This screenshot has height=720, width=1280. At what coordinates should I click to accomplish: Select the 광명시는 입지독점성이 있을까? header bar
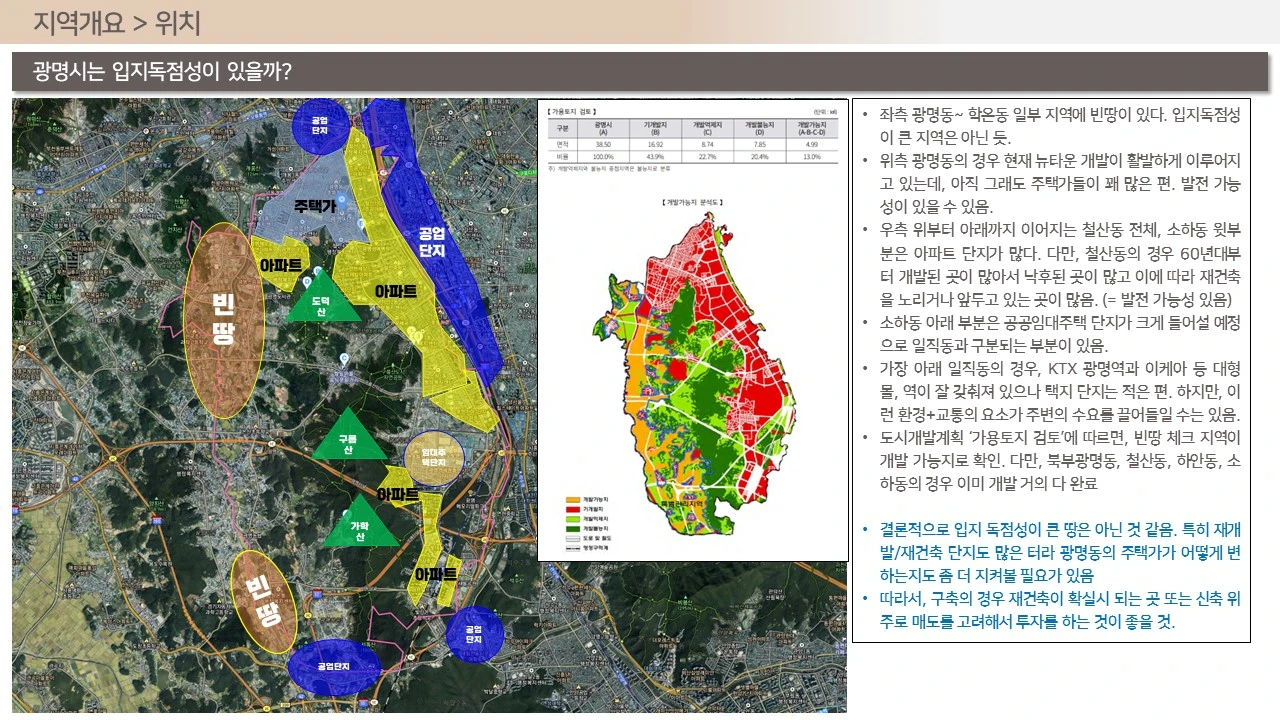click(640, 71)
